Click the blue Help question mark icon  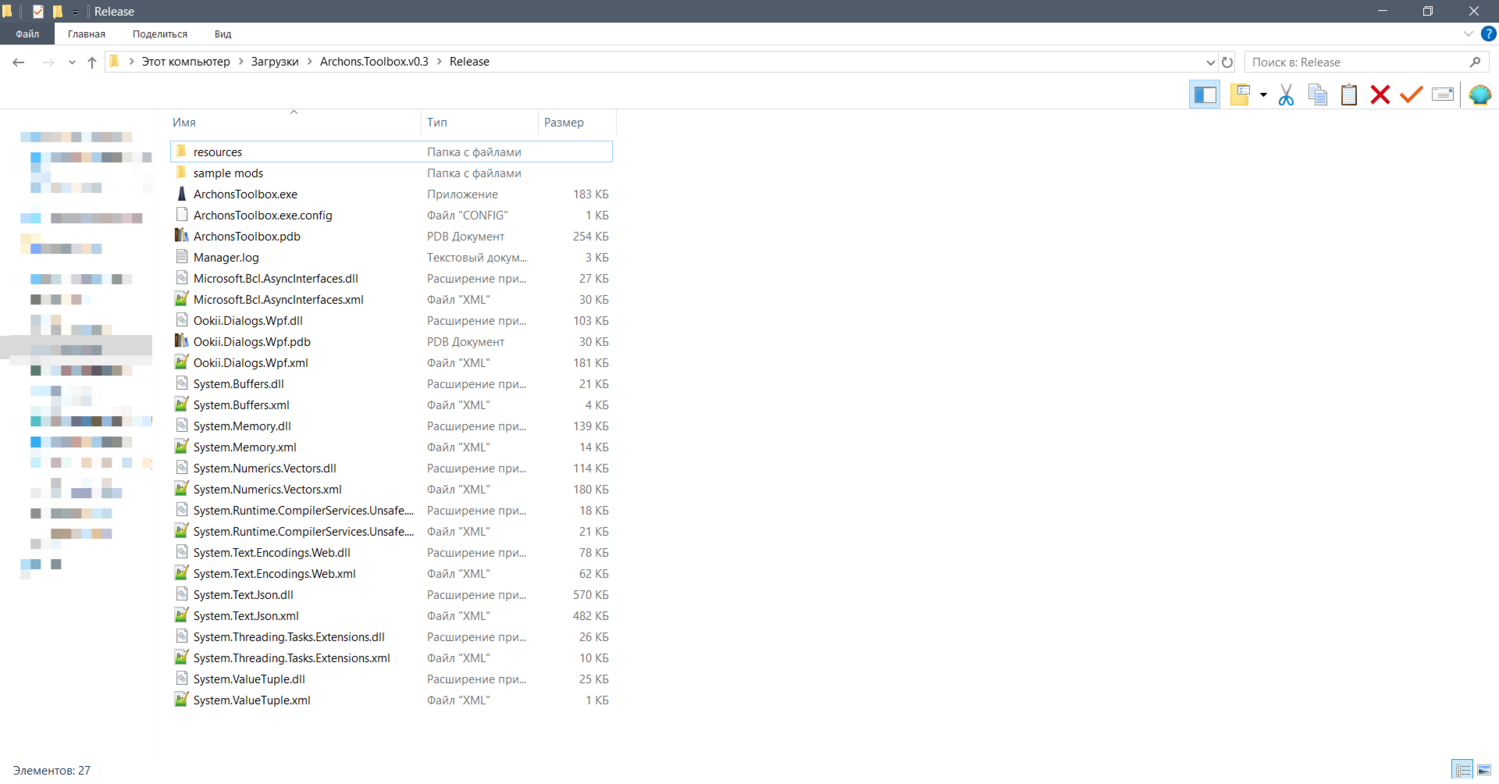pyautogui.click(x=1488, y=34)
